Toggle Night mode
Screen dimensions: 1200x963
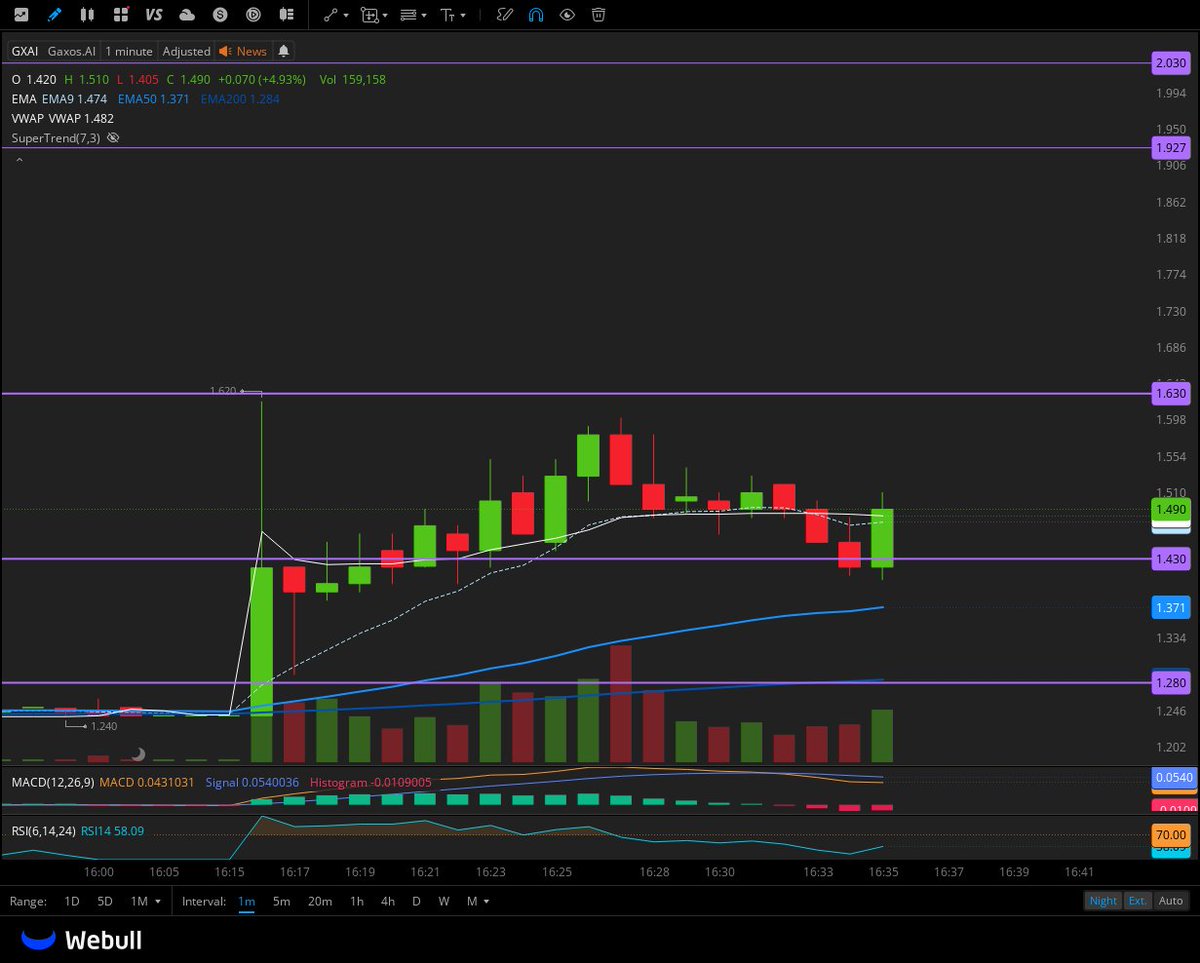tap(1103, 900)
